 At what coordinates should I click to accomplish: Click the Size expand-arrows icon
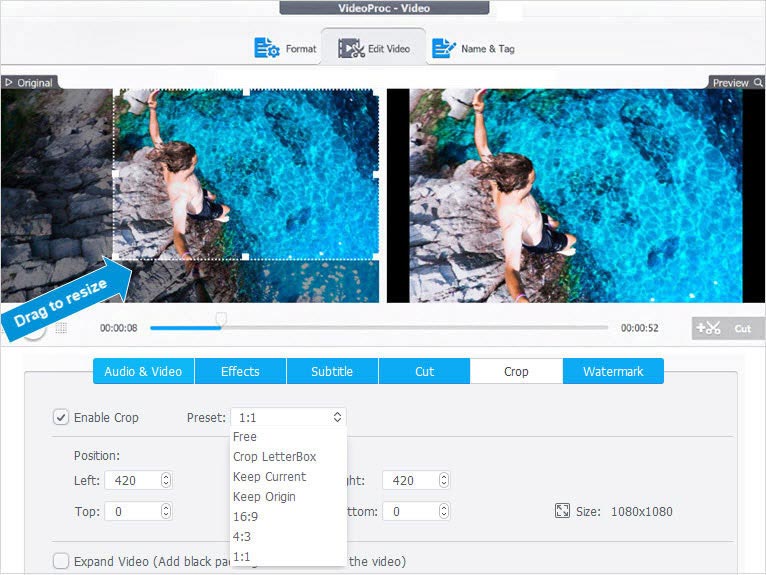[x=562, y=511]
